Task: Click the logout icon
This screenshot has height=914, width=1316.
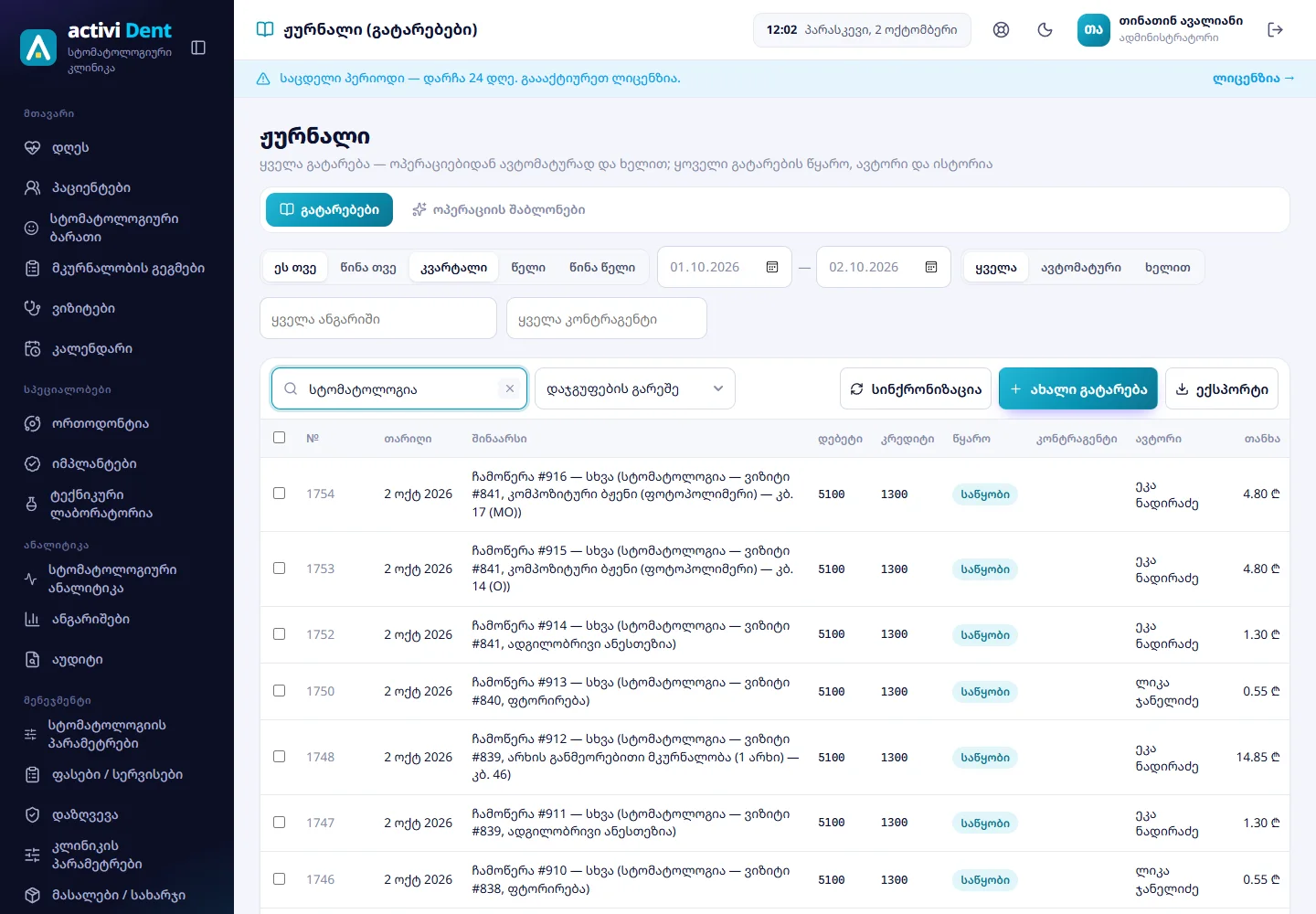Action: [1276, 30]
